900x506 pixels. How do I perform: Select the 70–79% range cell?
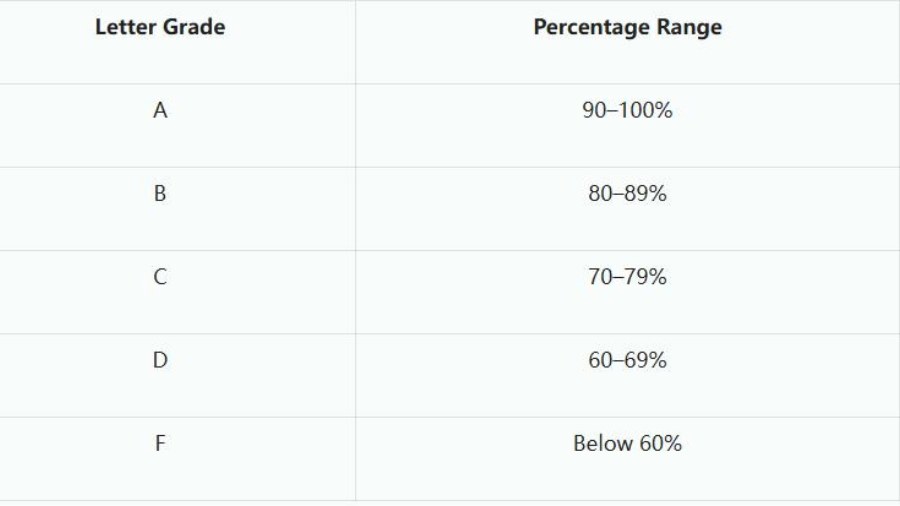(627, 276)
